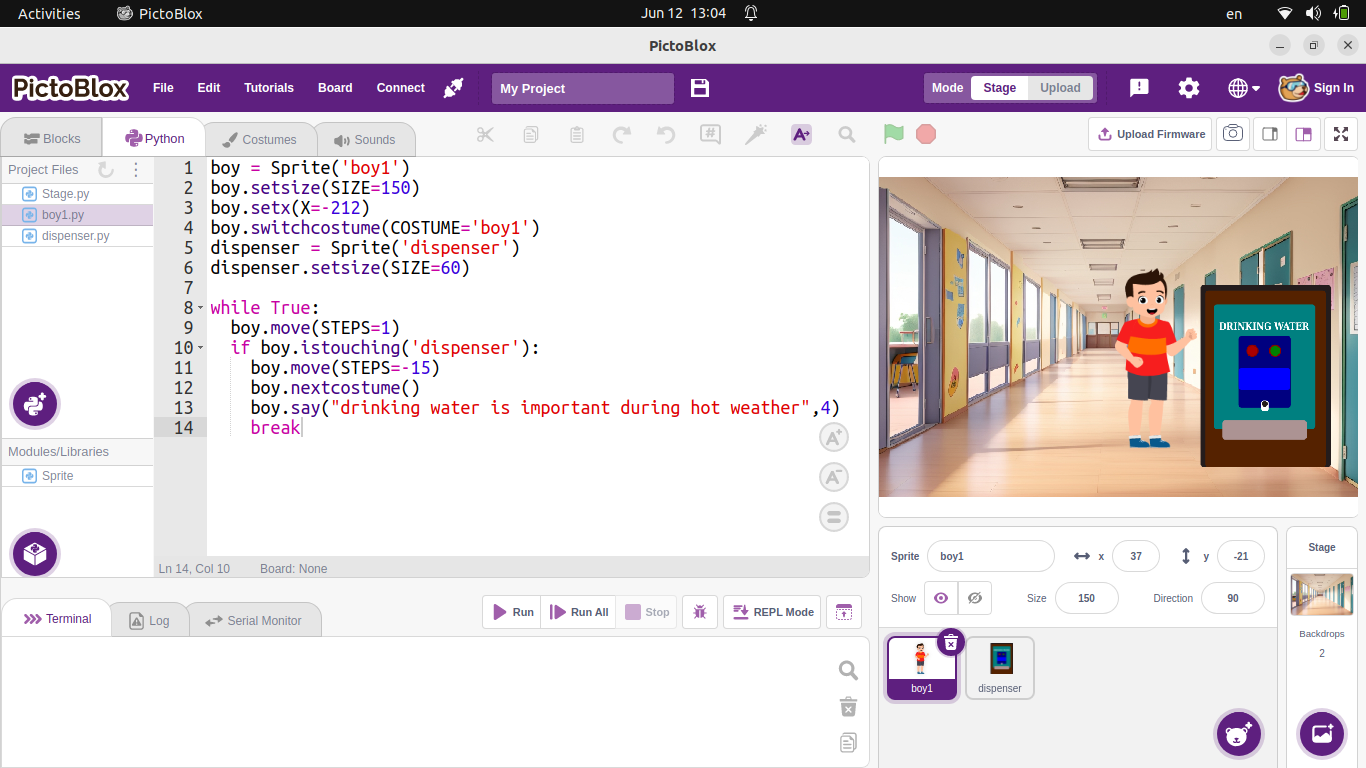This screenshot has height=768, width=1366.
Task: Click the Upload Firmware button
Action: point(1150,134)
